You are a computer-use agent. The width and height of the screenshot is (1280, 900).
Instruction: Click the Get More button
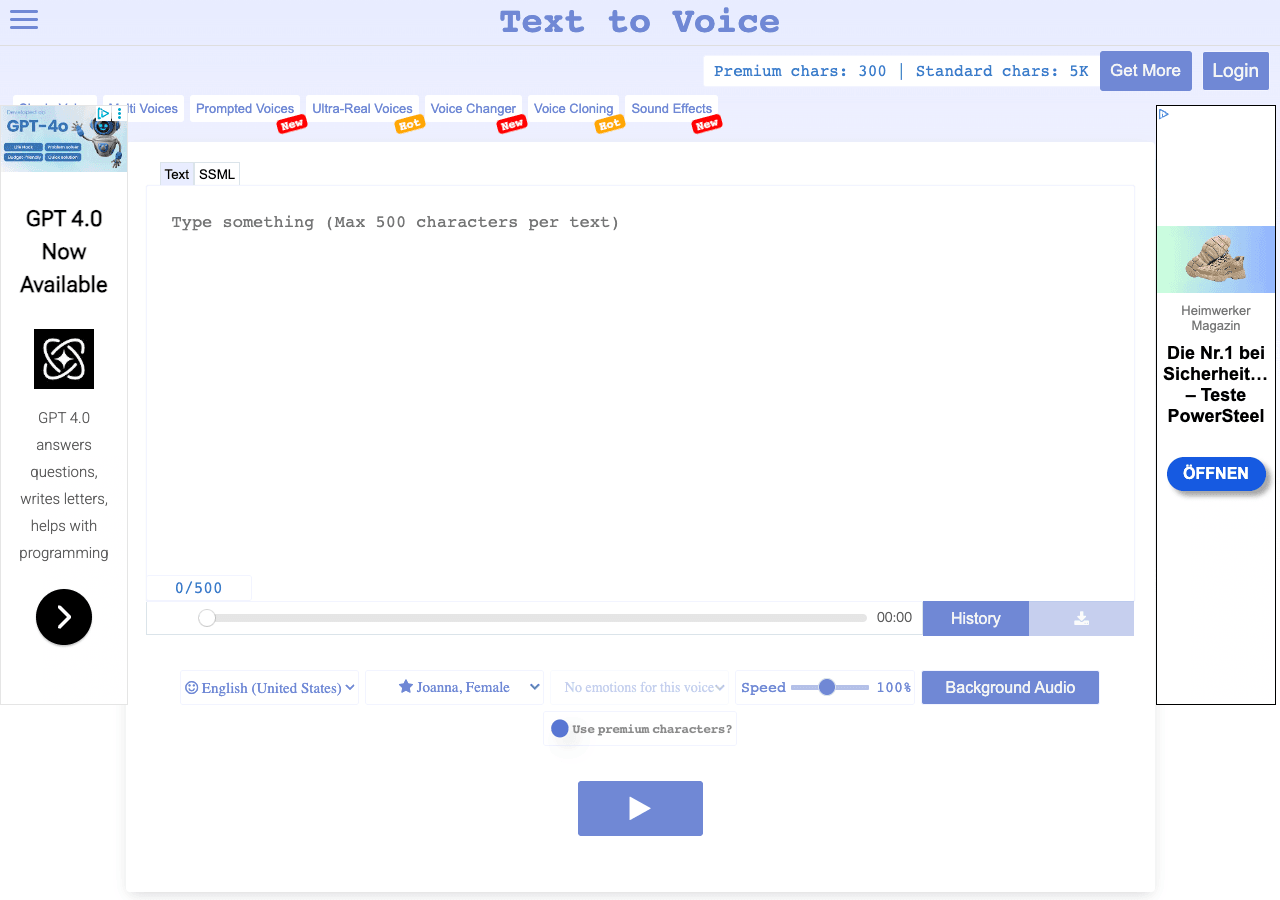pos(1146,71)
